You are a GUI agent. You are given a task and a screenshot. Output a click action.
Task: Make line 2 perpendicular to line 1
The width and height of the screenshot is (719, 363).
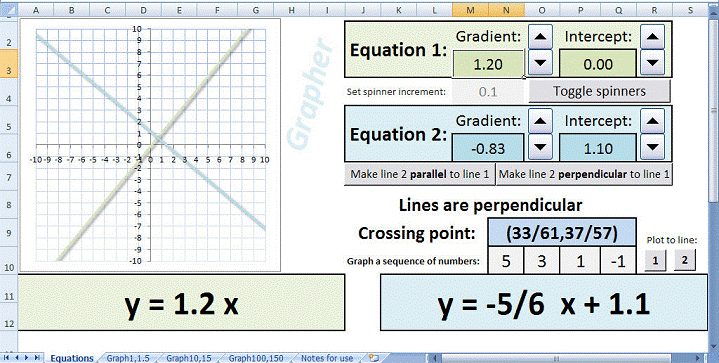click(584, 174)
